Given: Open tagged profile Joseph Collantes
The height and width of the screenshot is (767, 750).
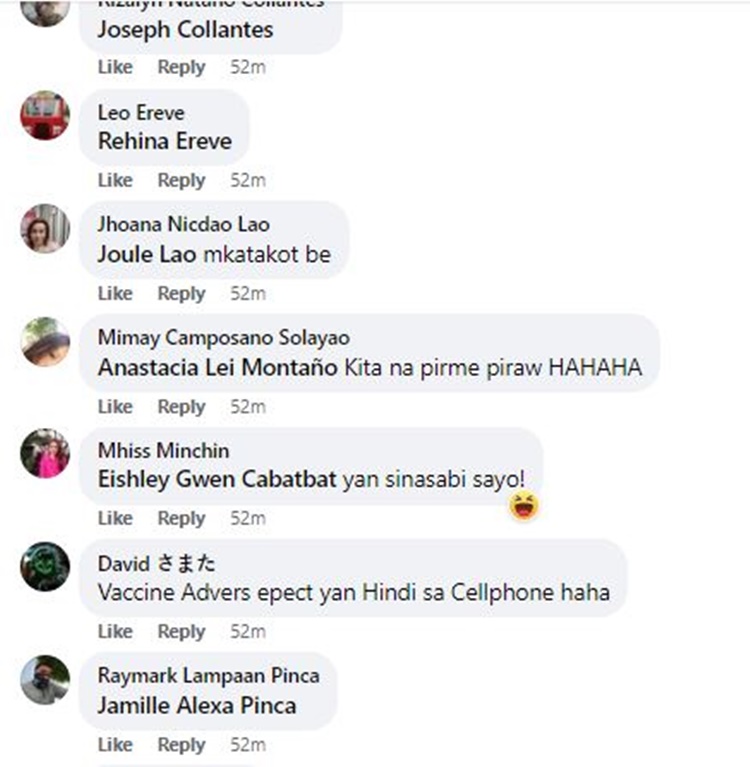Looking at the screenshot, I should pyautogui.click(x=185, y=30).
